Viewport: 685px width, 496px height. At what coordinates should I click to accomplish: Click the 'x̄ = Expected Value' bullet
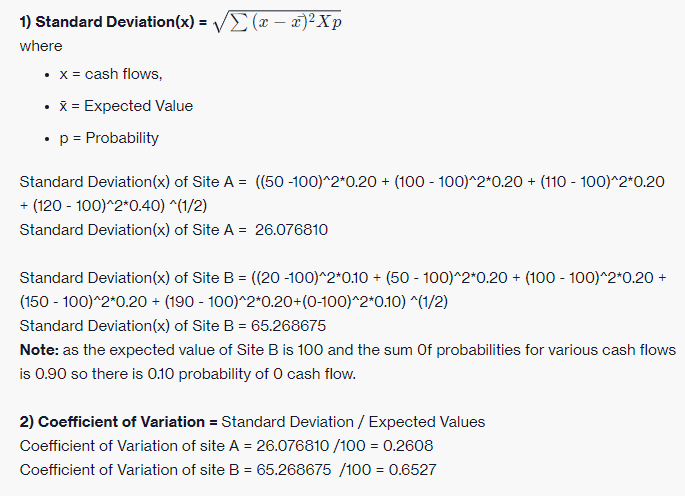point(126,106)
